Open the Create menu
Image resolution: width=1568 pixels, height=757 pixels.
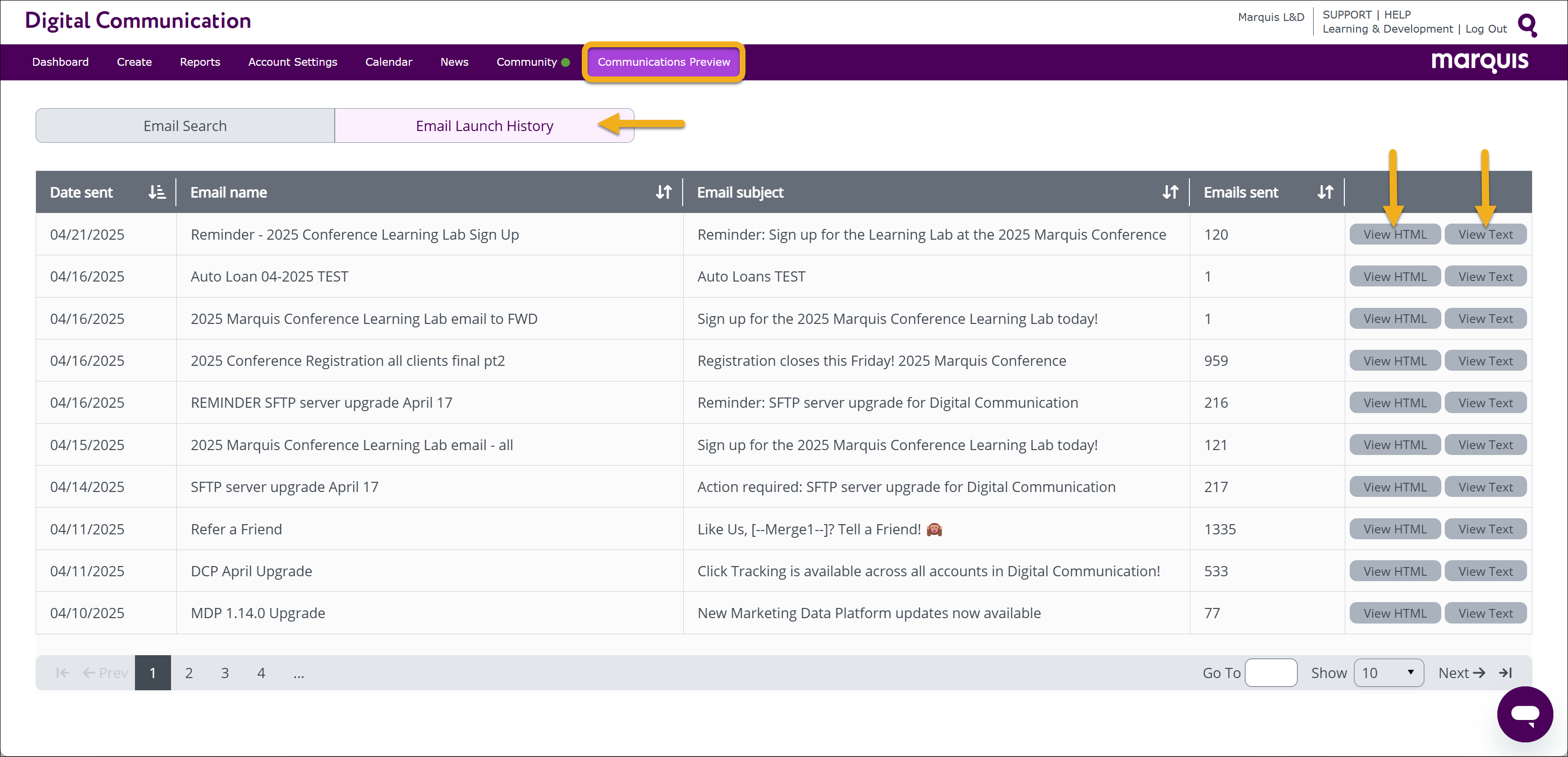[x=134, y=62]
